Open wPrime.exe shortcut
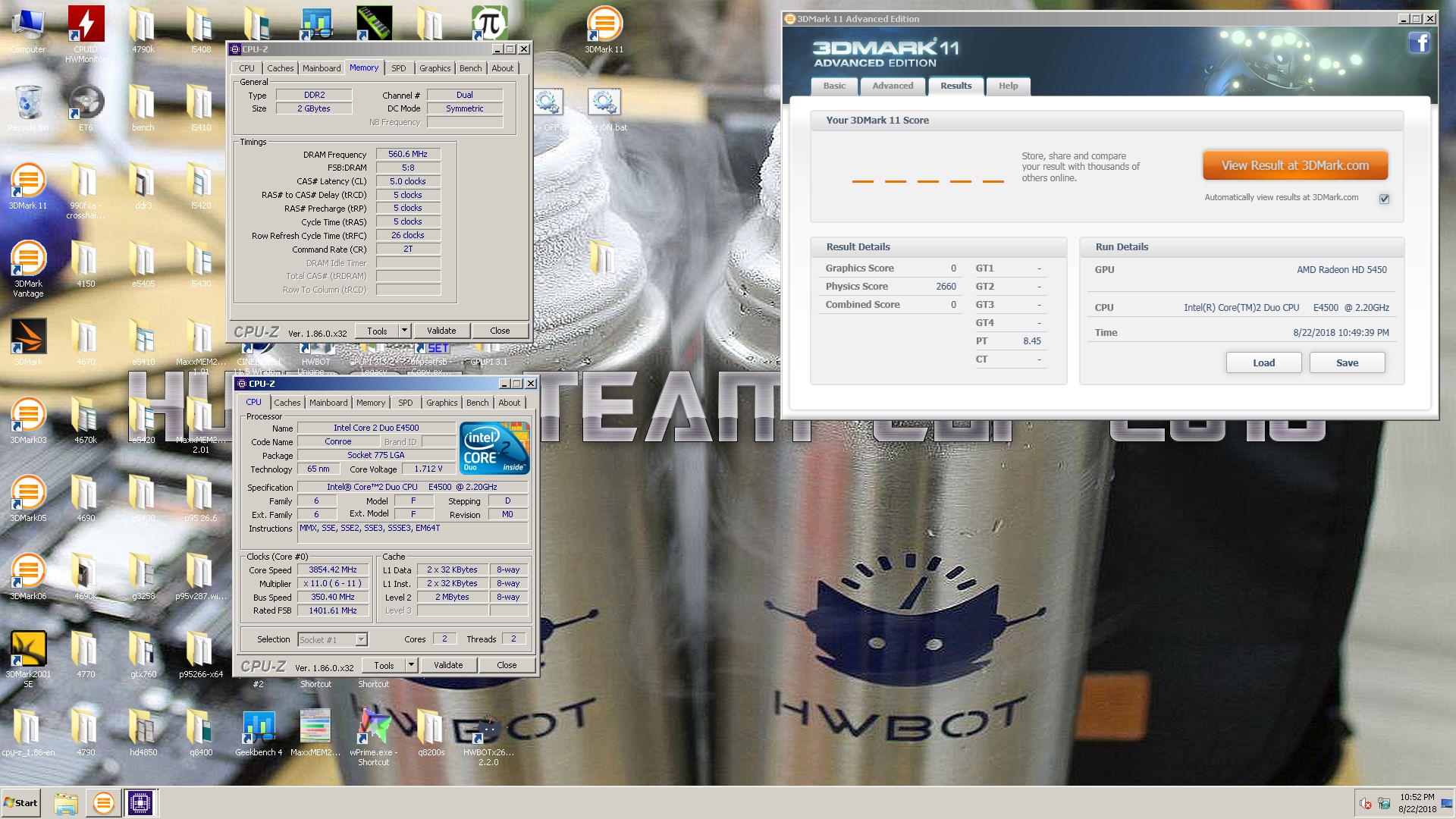The height and width of the screenshot is (819, 1456). coord(374,737)
